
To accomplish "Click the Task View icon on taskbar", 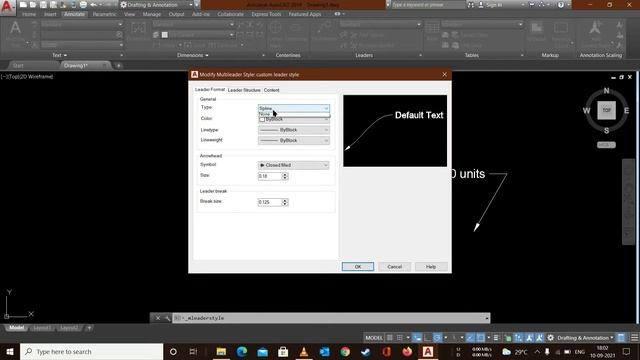I will click(193, 351).
